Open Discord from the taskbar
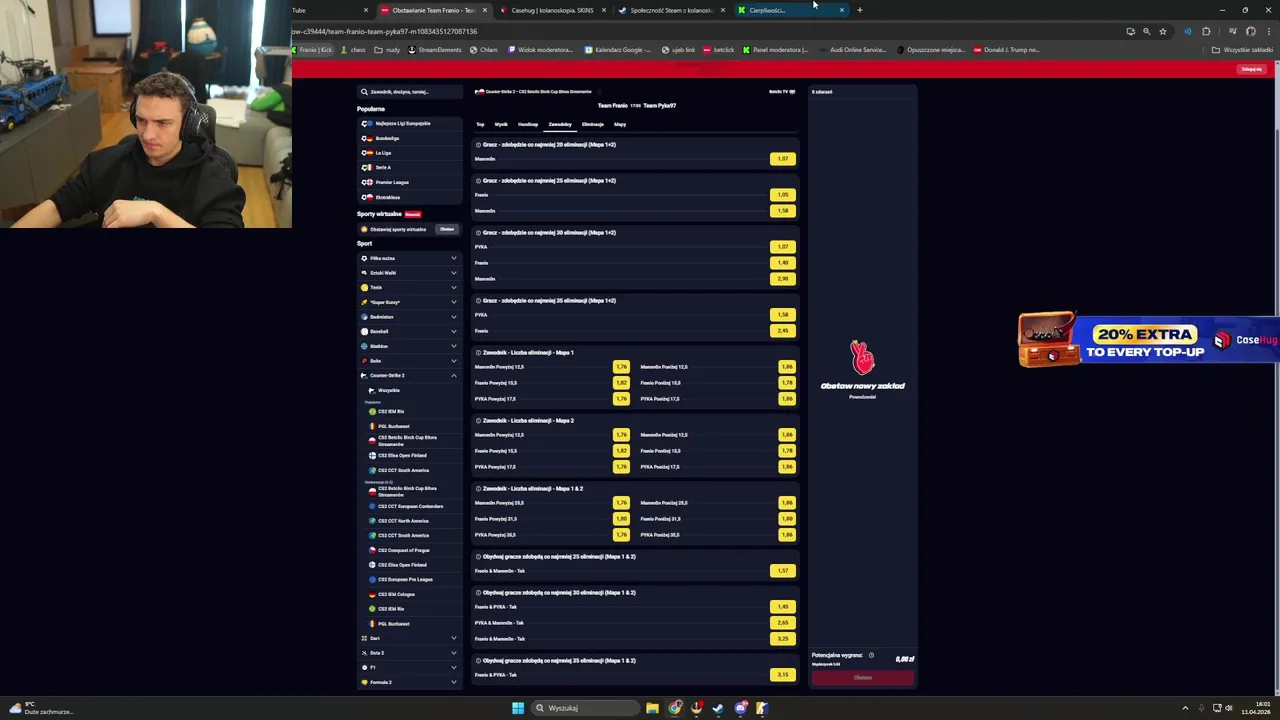The height and width of the screenshot is (720, 1280). (x=740, y=708)
